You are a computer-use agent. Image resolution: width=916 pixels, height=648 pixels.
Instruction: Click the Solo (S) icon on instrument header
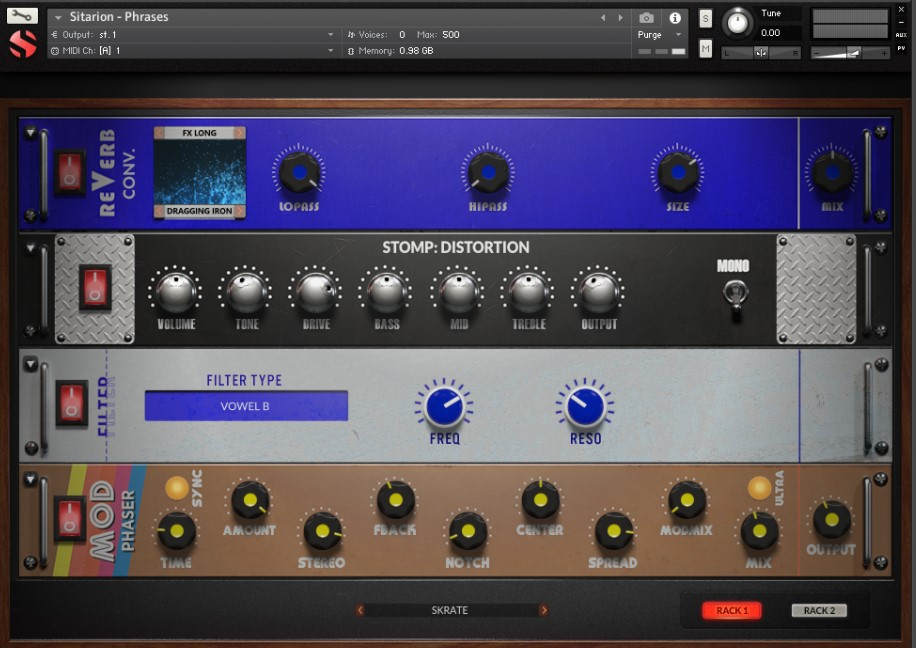(x=704, y=18)
